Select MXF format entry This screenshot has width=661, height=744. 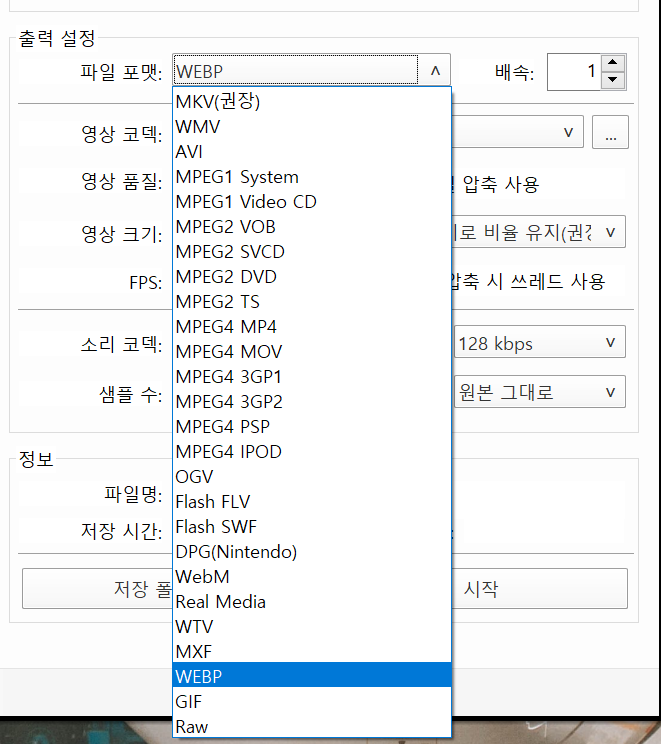point(312,651)
